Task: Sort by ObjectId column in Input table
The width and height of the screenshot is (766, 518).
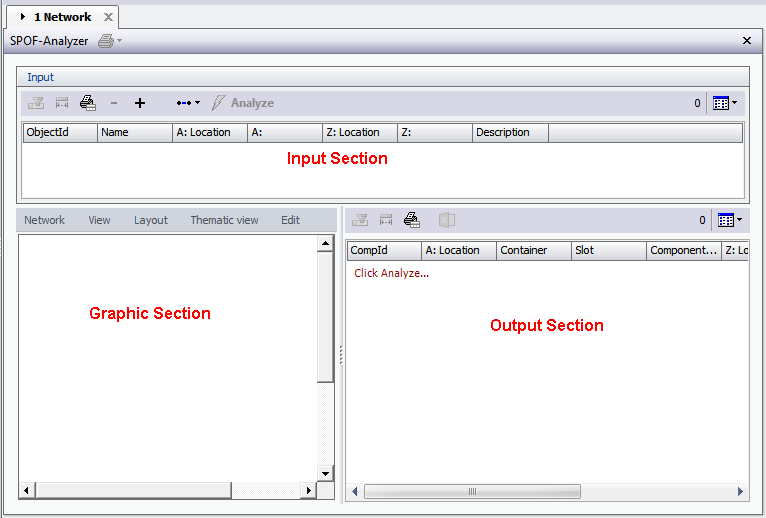Action: pos(60,133)
